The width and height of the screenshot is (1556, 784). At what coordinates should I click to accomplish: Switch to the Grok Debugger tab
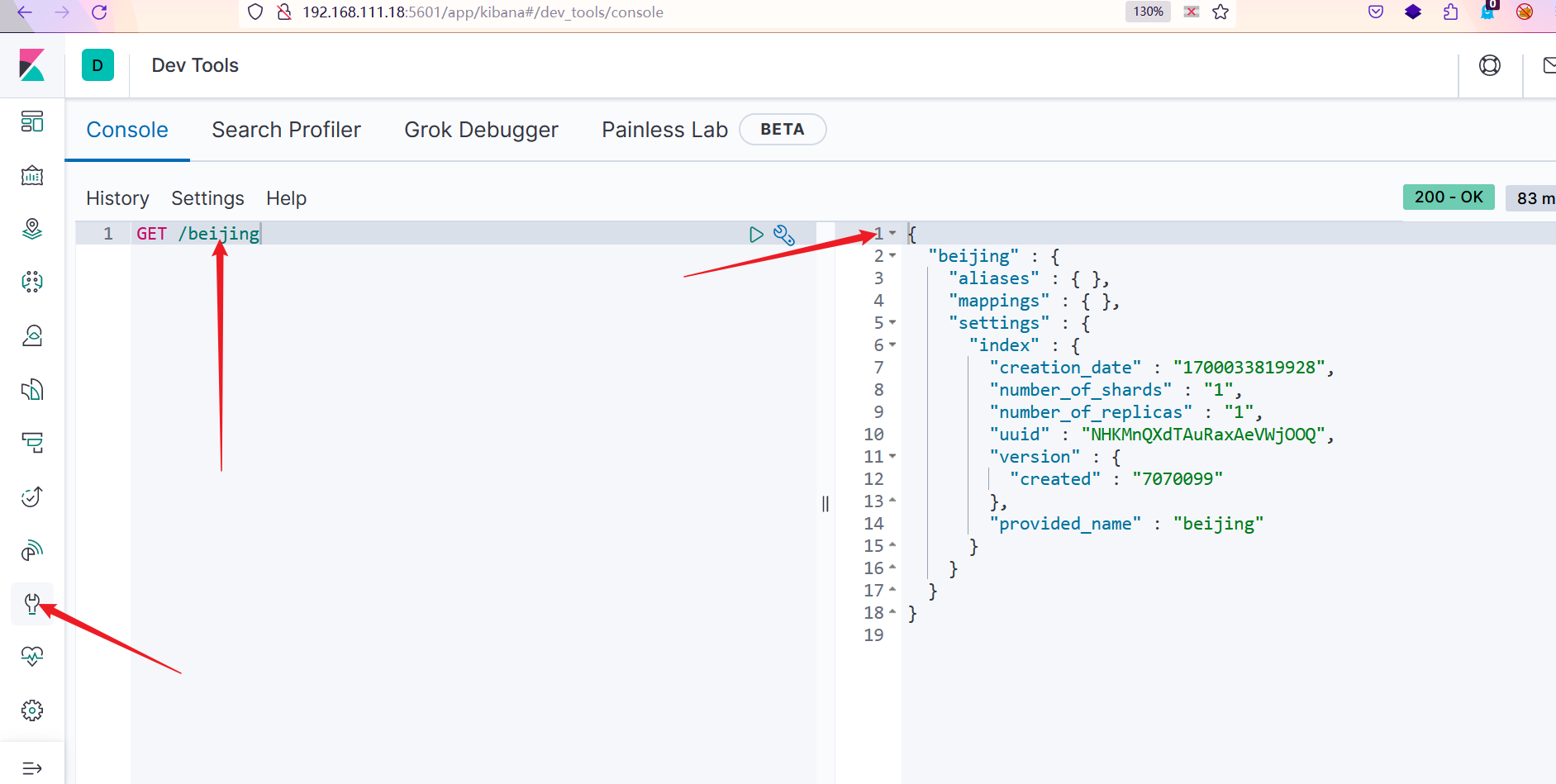tap(481, 130)
